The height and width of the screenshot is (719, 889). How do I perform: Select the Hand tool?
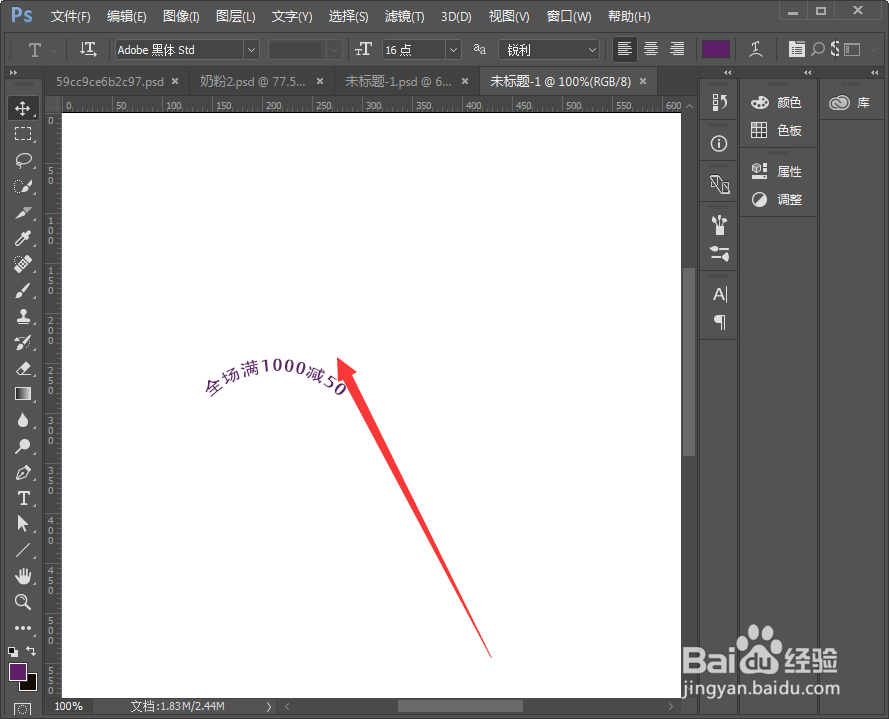coord(23,576)
